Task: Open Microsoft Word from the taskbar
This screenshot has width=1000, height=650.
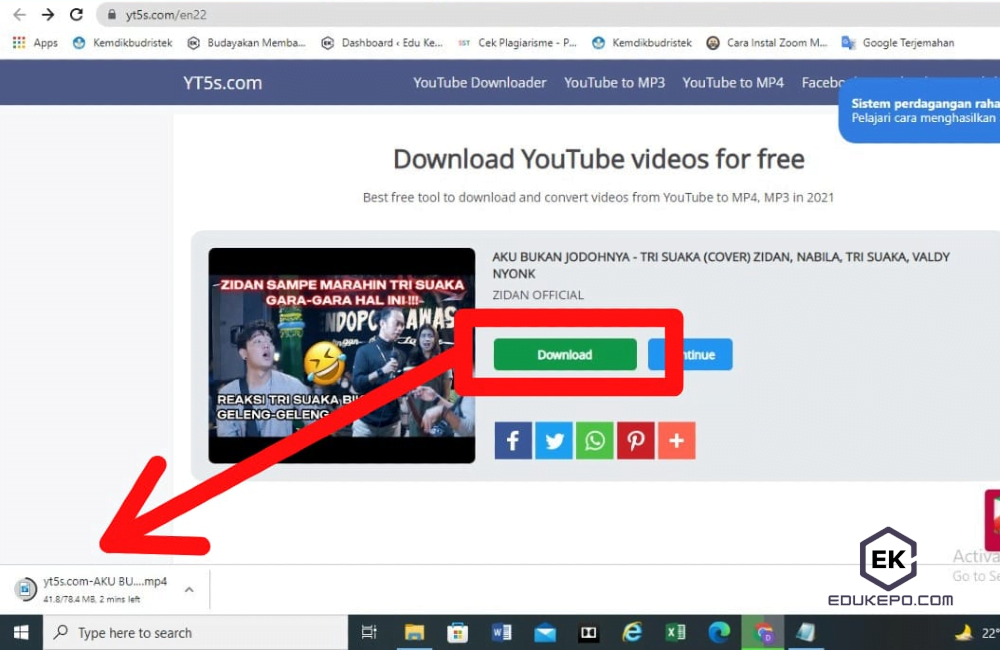Action: pyautogui.click(x=501, y=632)
